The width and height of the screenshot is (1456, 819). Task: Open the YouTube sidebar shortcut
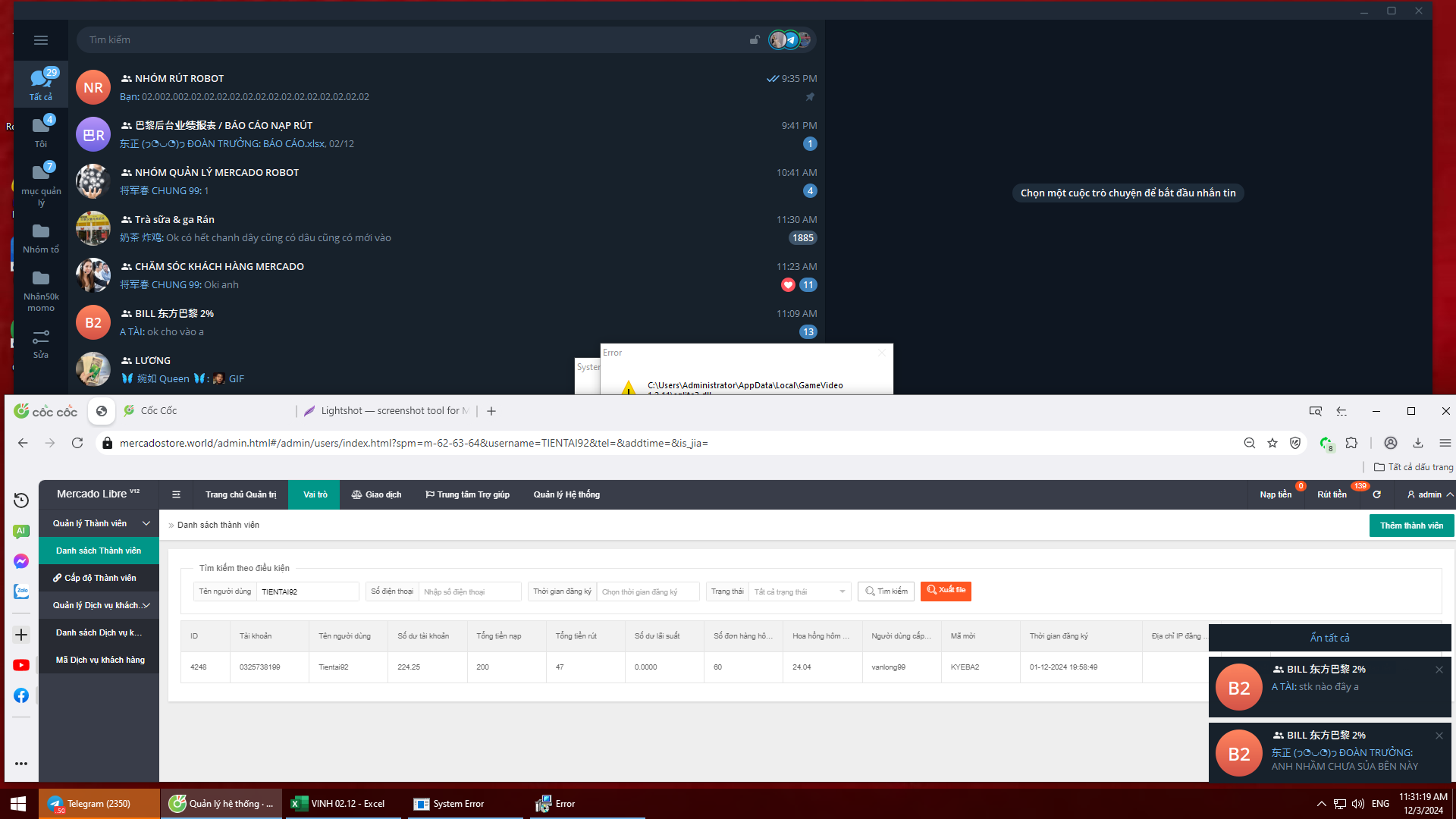pyautogui.click(x=21, y=665)
